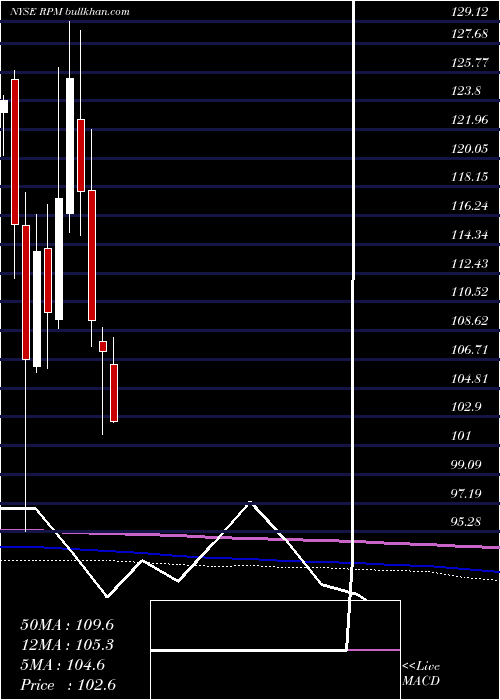Click the 50MA : 109.6 readout

pyautogui.click(x=67, y=625)
